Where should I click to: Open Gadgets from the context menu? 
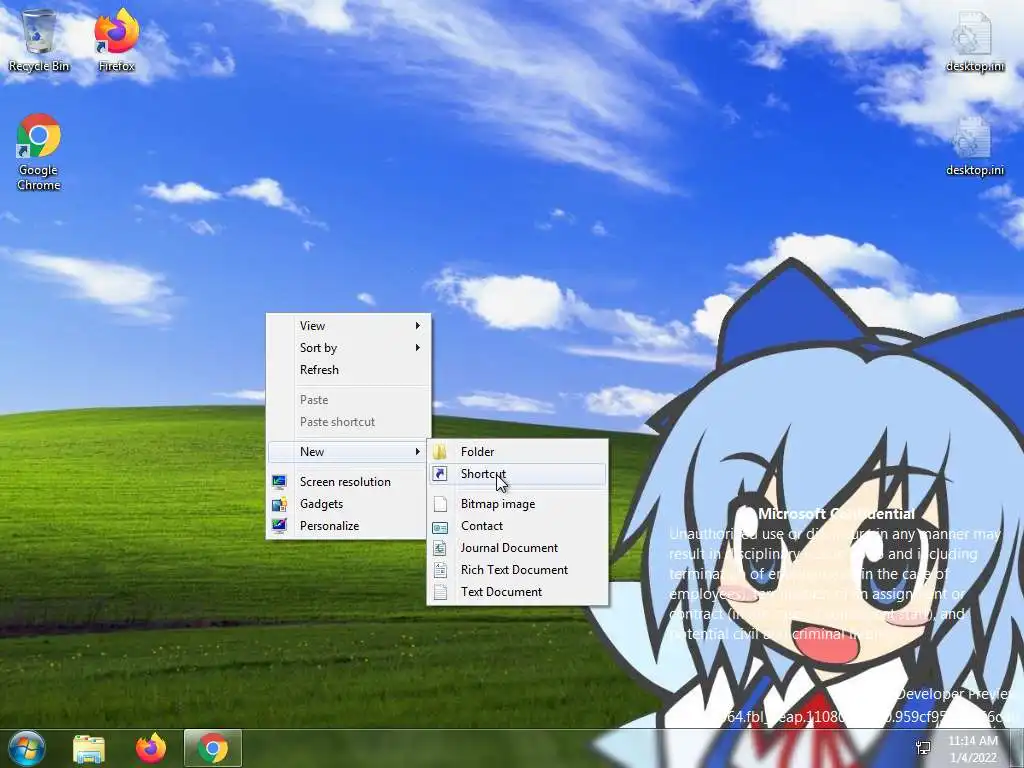point(347,504)
